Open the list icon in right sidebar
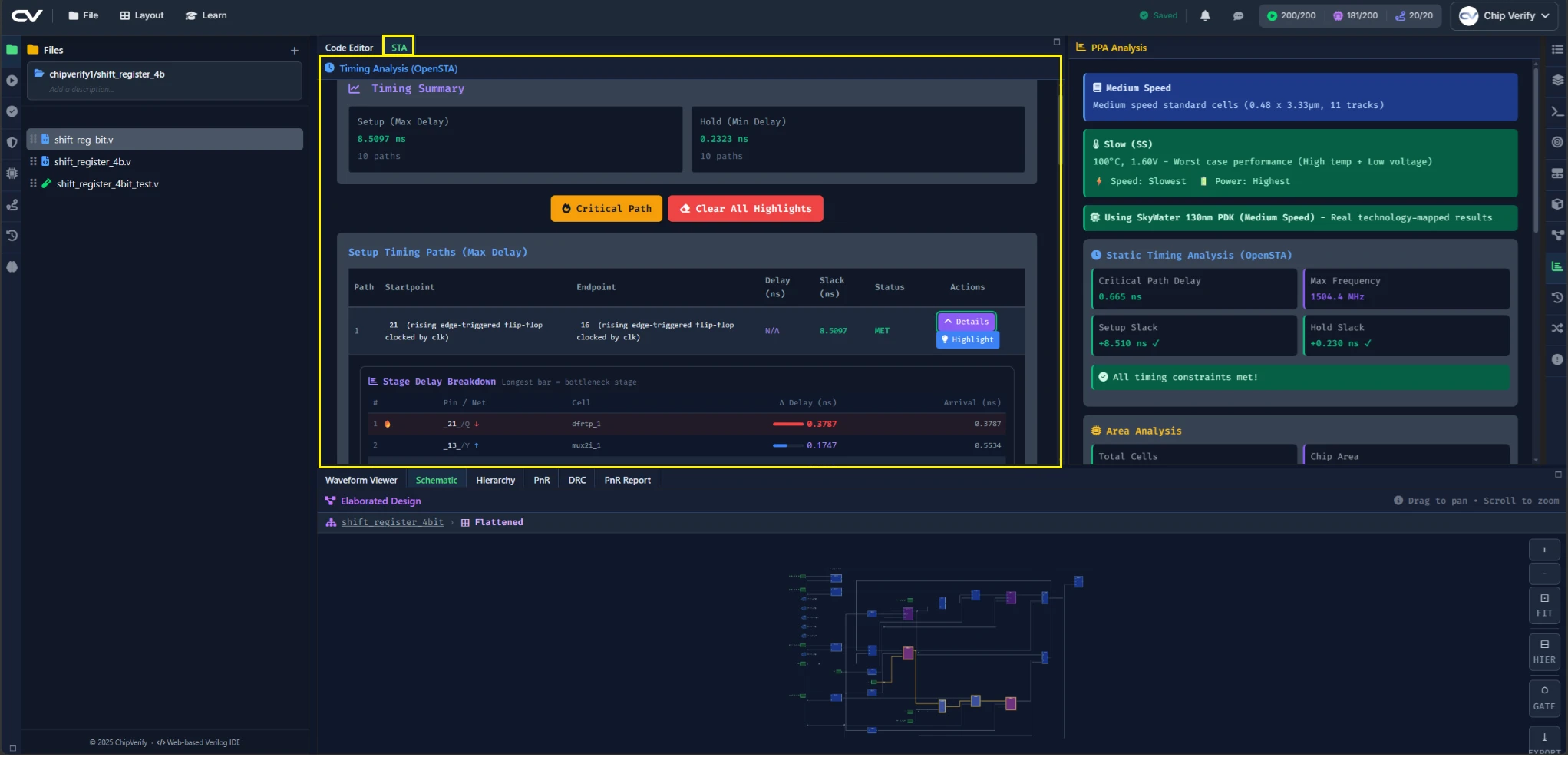Image resolution: width=1568 pixels, height=757 pixels. pos(1557,49)
